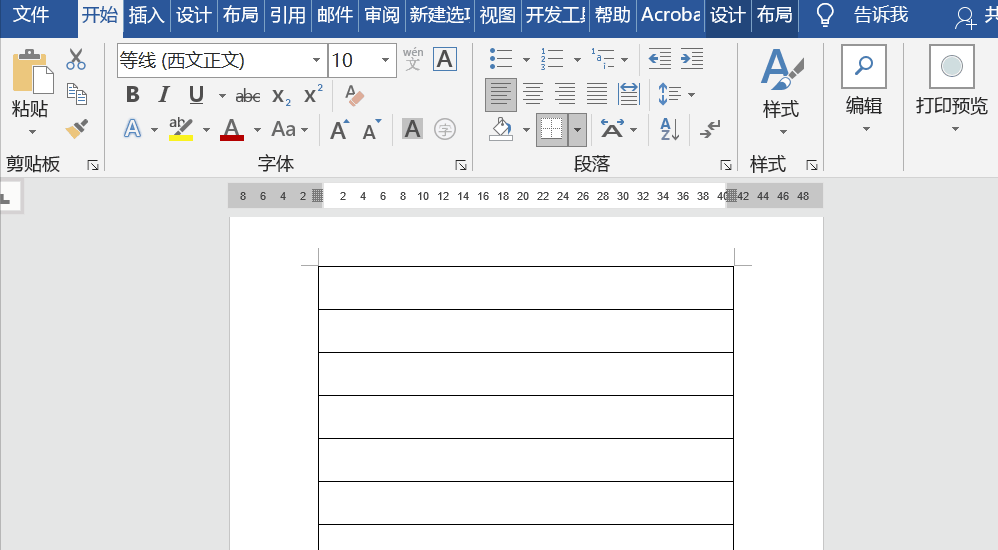
Task: Toggle bold formatting
Action: [x=132, y=95]
